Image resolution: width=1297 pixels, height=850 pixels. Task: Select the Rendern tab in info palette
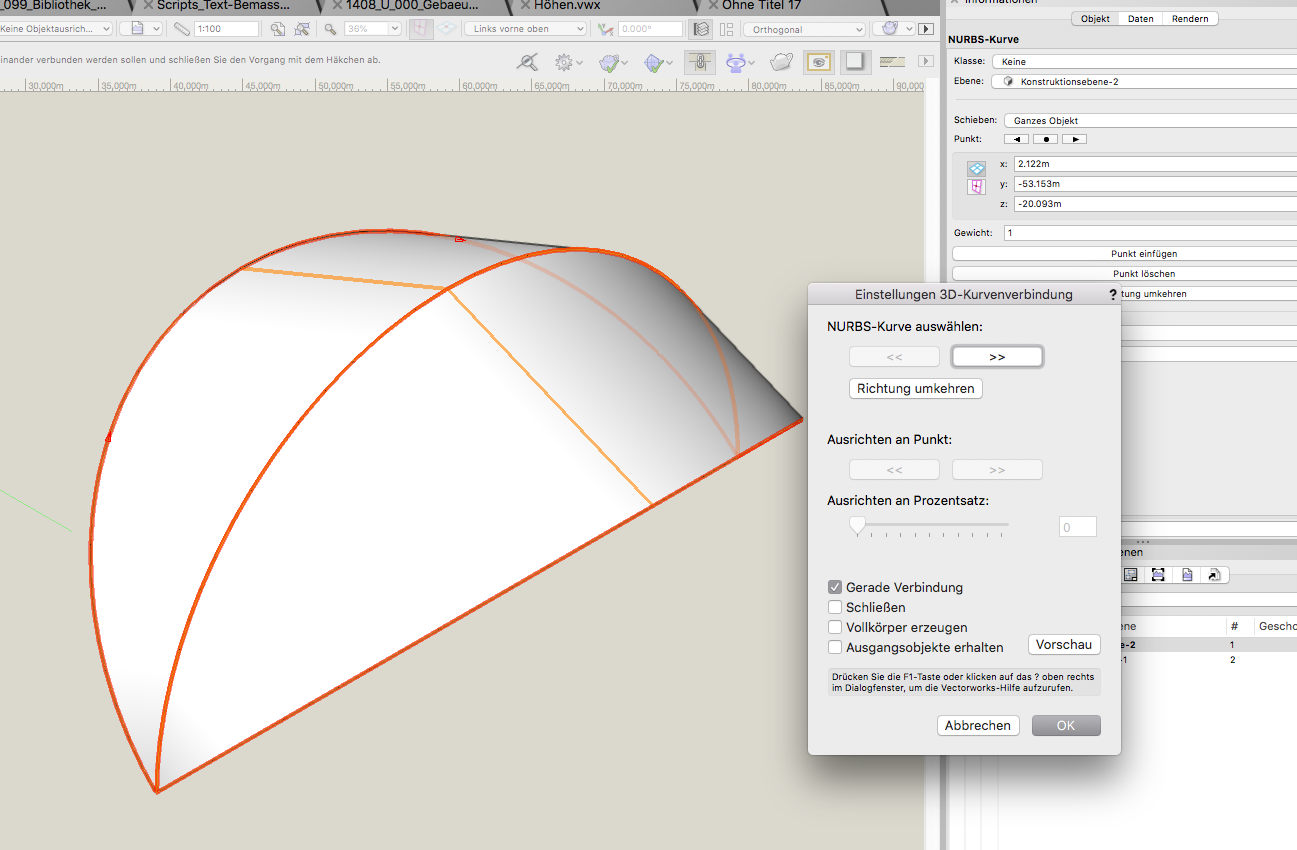point(1190,19)
